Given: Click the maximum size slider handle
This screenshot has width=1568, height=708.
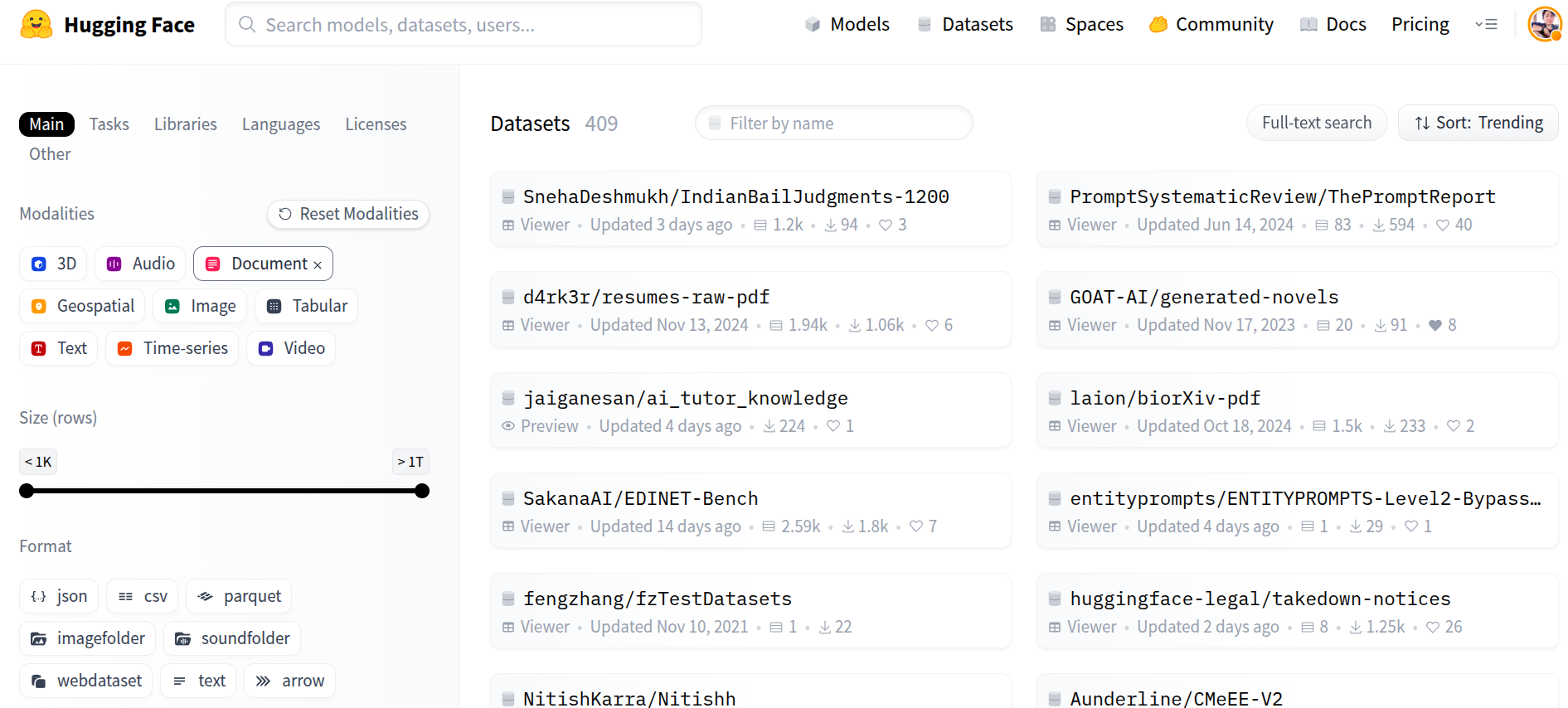Looking at the screenshot, I should (422, 491).
